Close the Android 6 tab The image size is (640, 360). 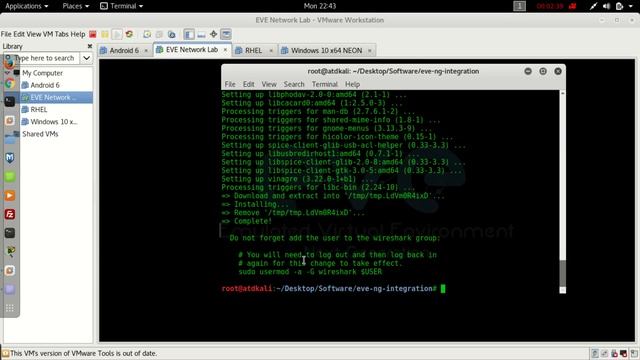point(146,50)
